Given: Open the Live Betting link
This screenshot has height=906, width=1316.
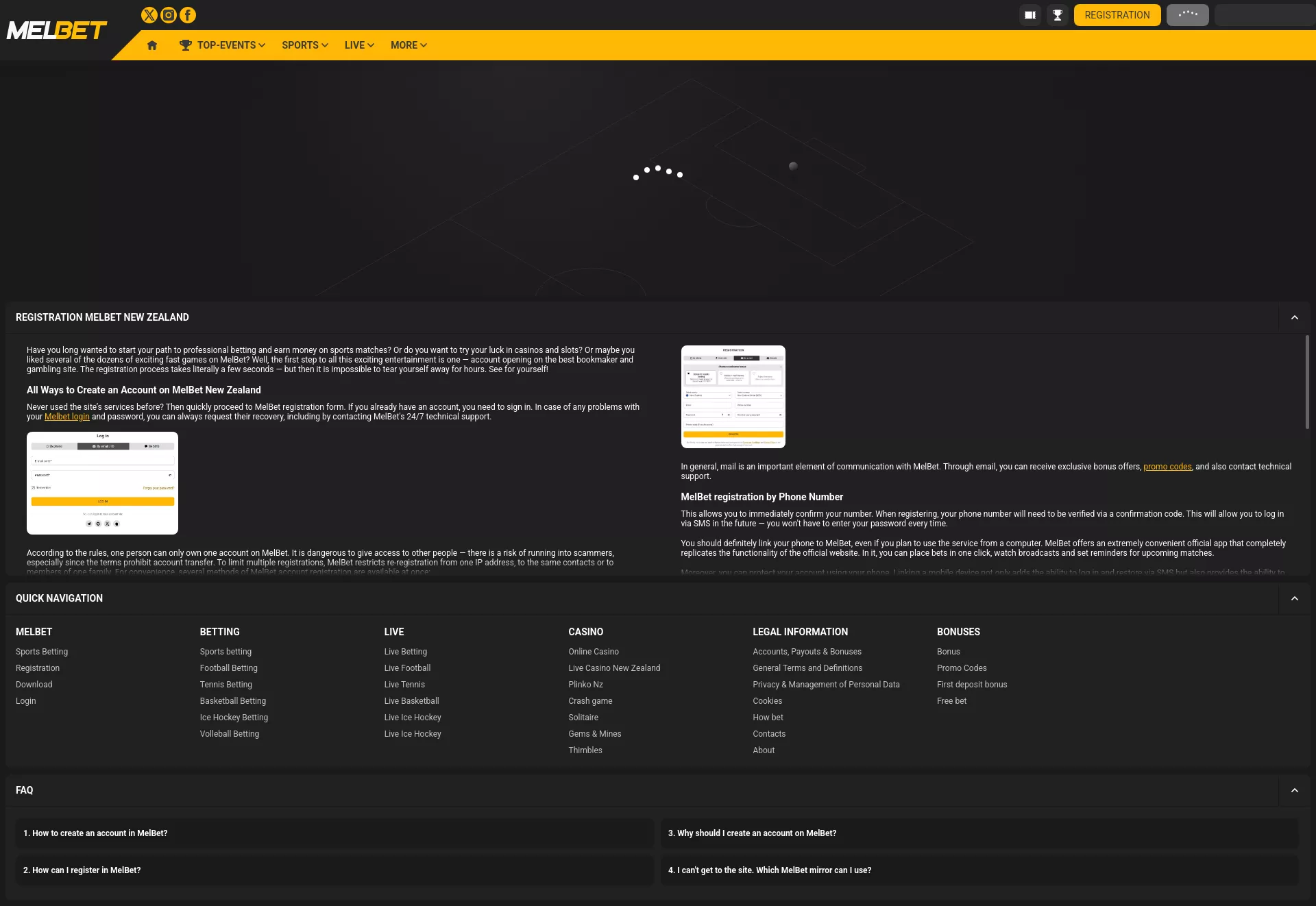Looking at the screenshot, I should 406,652.
